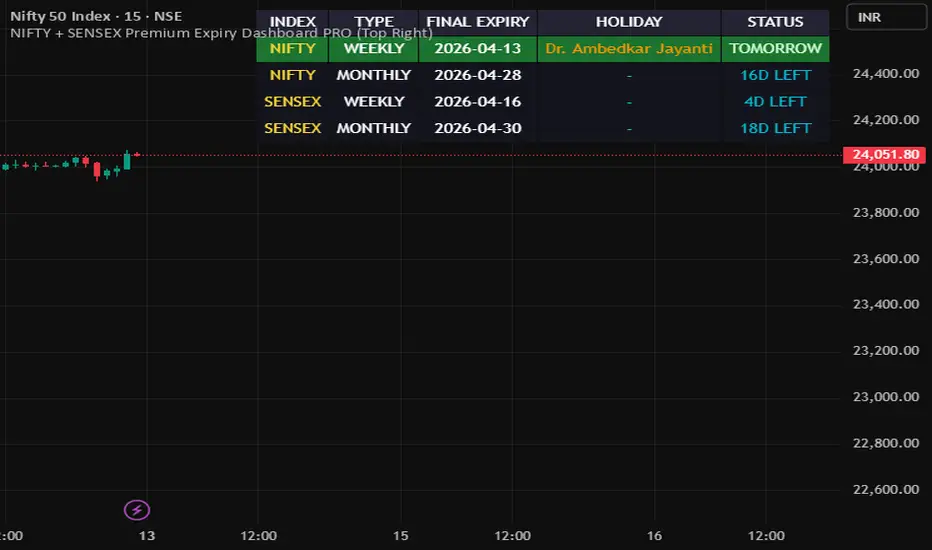Click the 18D LEFT status
The height and width of the screenshot is (550, 932).
(x=775, y=128)
